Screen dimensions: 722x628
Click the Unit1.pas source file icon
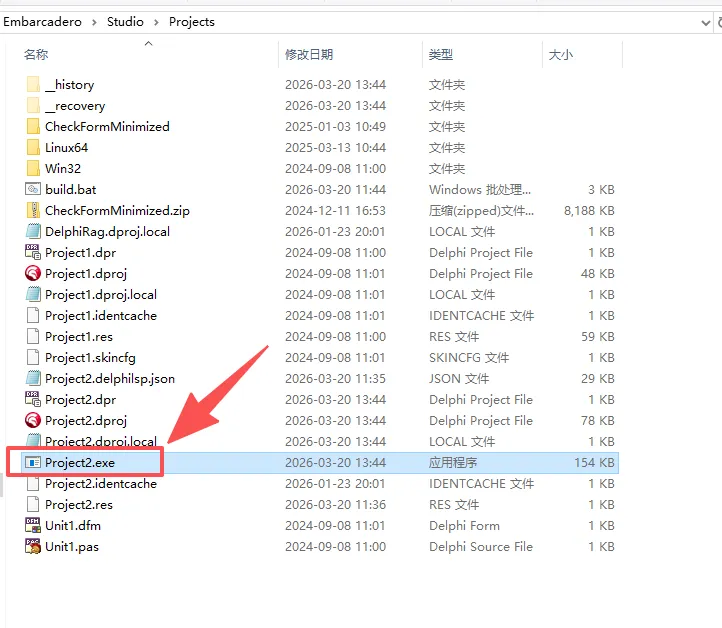tap(33, 547)
